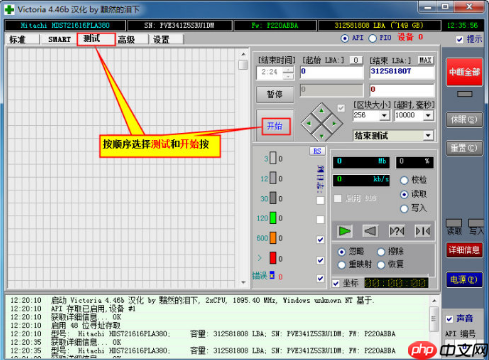Image resolution: width=489 pixels, height=360 pixels.
Task: Click the small indicator under 中断全部
Action: (x=465, y=94)
